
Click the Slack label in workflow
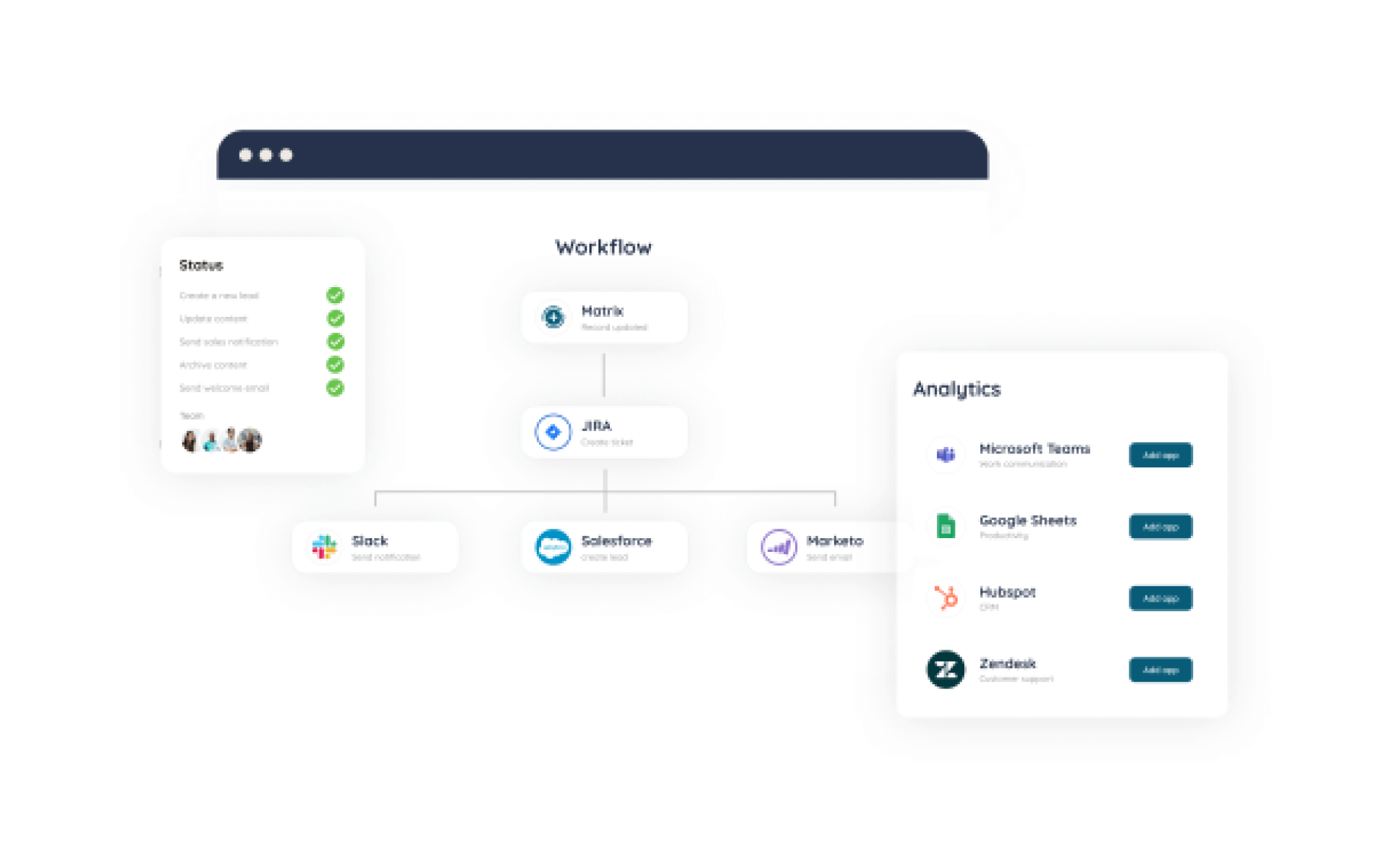click(370, 541)
